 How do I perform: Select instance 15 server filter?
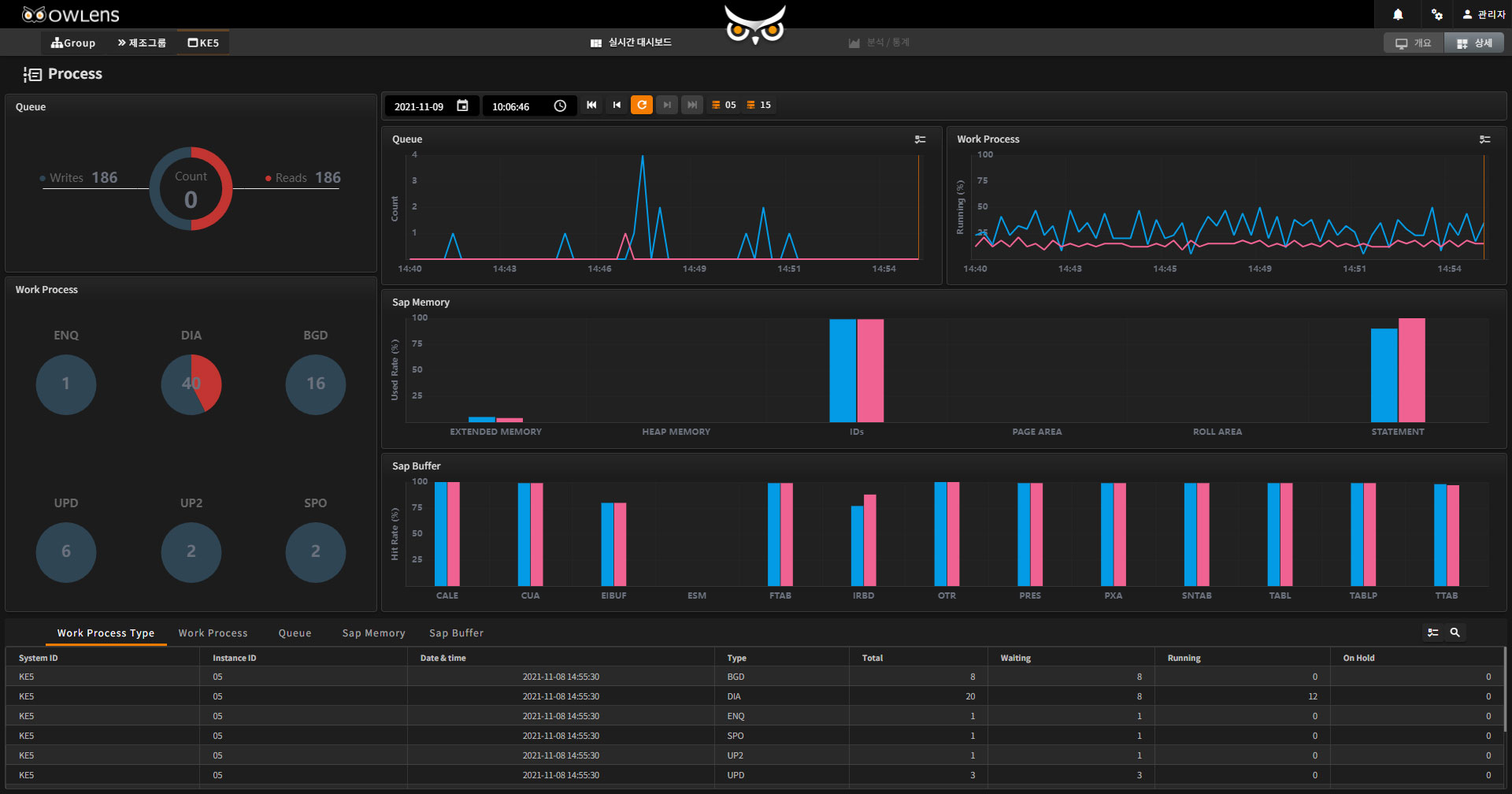[758, 105]
